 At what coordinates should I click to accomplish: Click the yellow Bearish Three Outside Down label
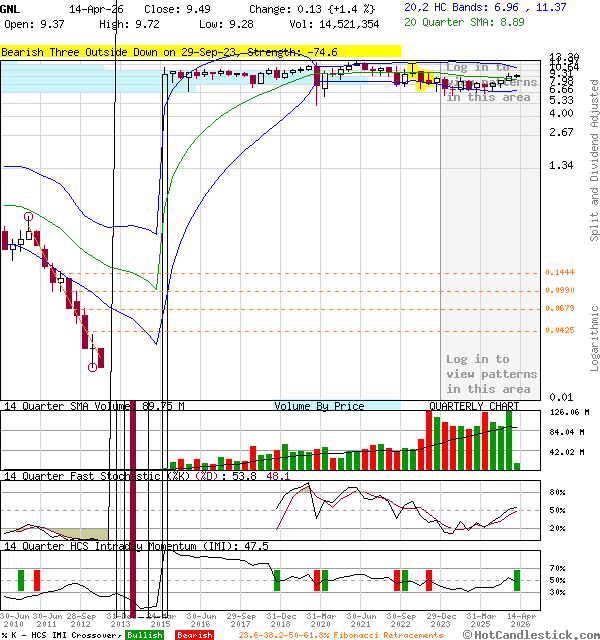pos(200,51)
